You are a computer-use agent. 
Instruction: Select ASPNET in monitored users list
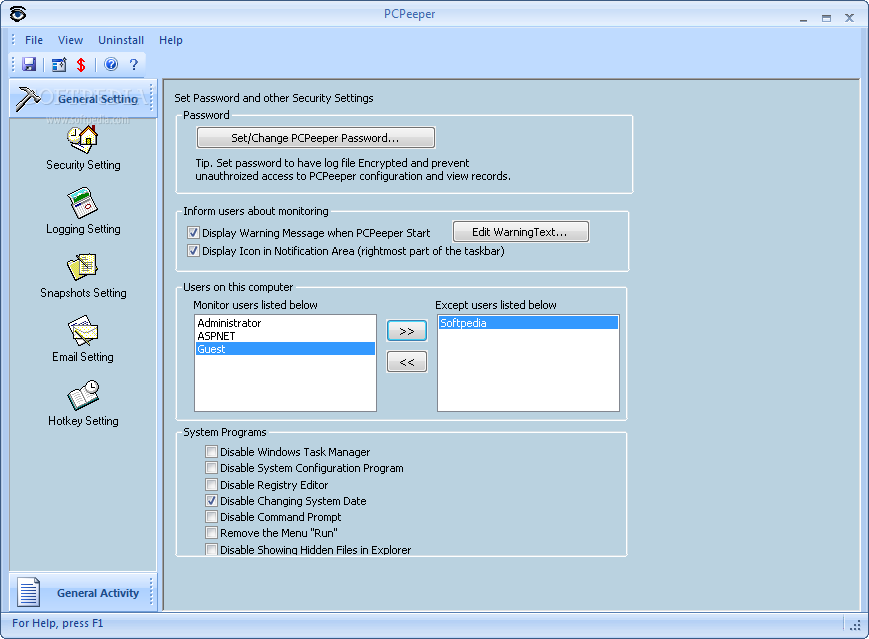[x=285, y=336]
